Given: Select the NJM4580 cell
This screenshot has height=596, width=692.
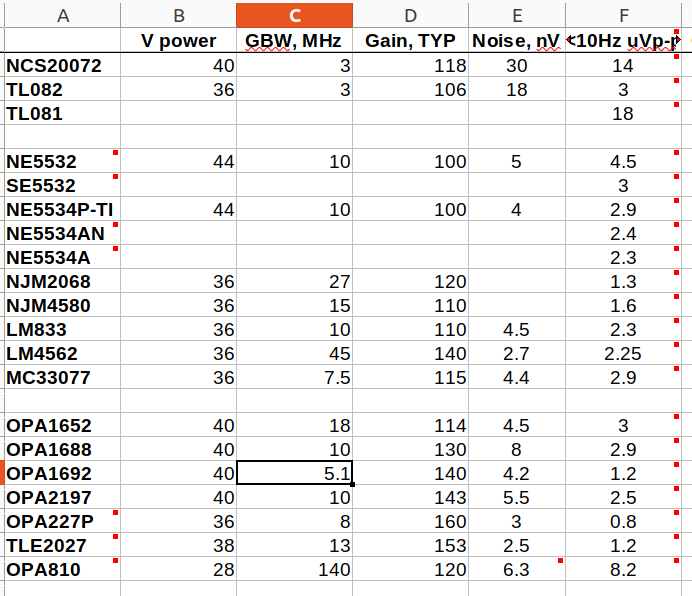Looking at the screenshot, I should pos(63,305).
